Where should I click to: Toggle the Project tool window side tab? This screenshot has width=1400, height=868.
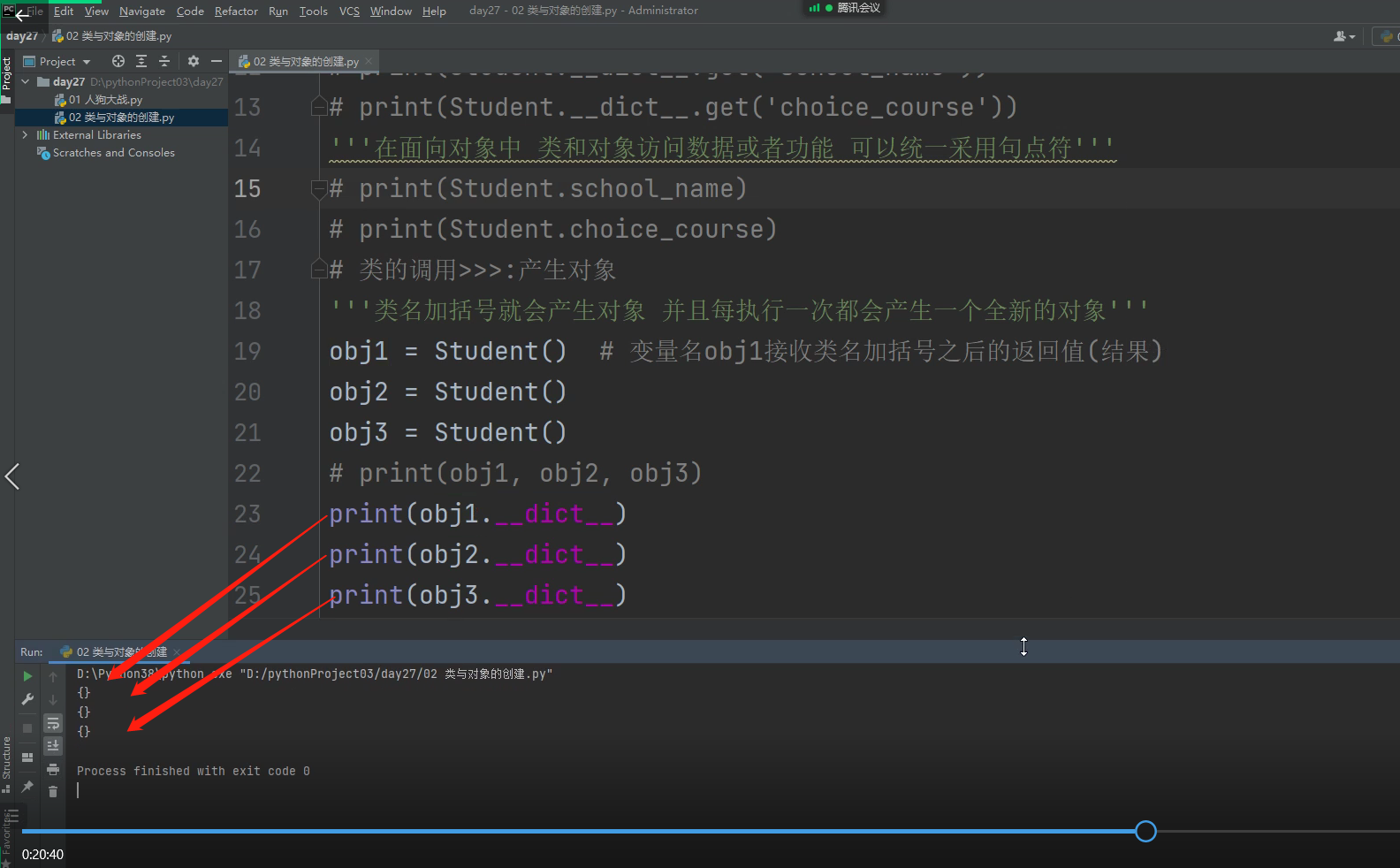coord(6,79)
